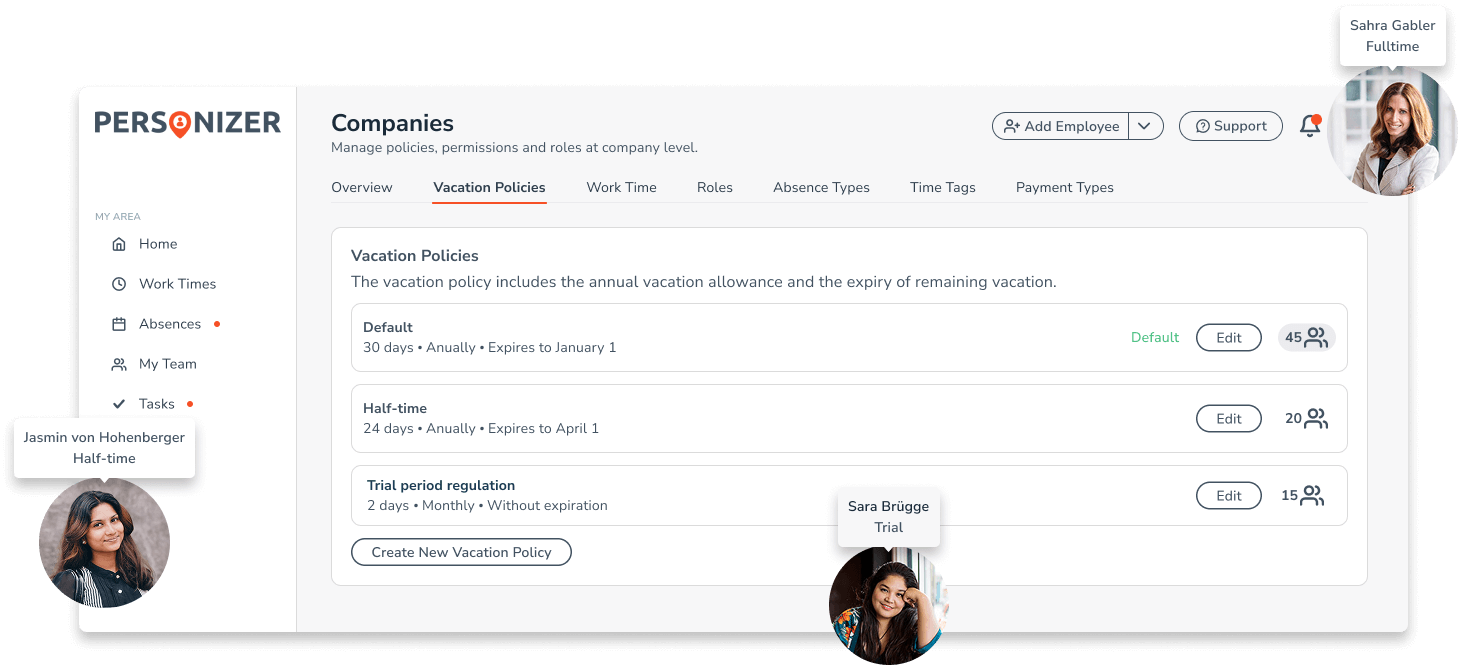Open notifications via the bell icon
1460x665 pixels.
coord(1310,126)
